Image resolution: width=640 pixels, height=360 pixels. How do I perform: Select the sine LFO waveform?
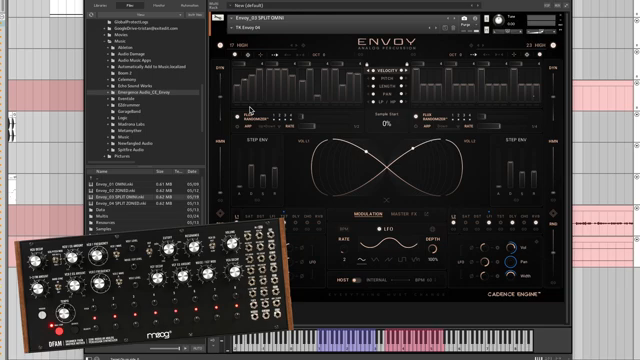(361, 260)
